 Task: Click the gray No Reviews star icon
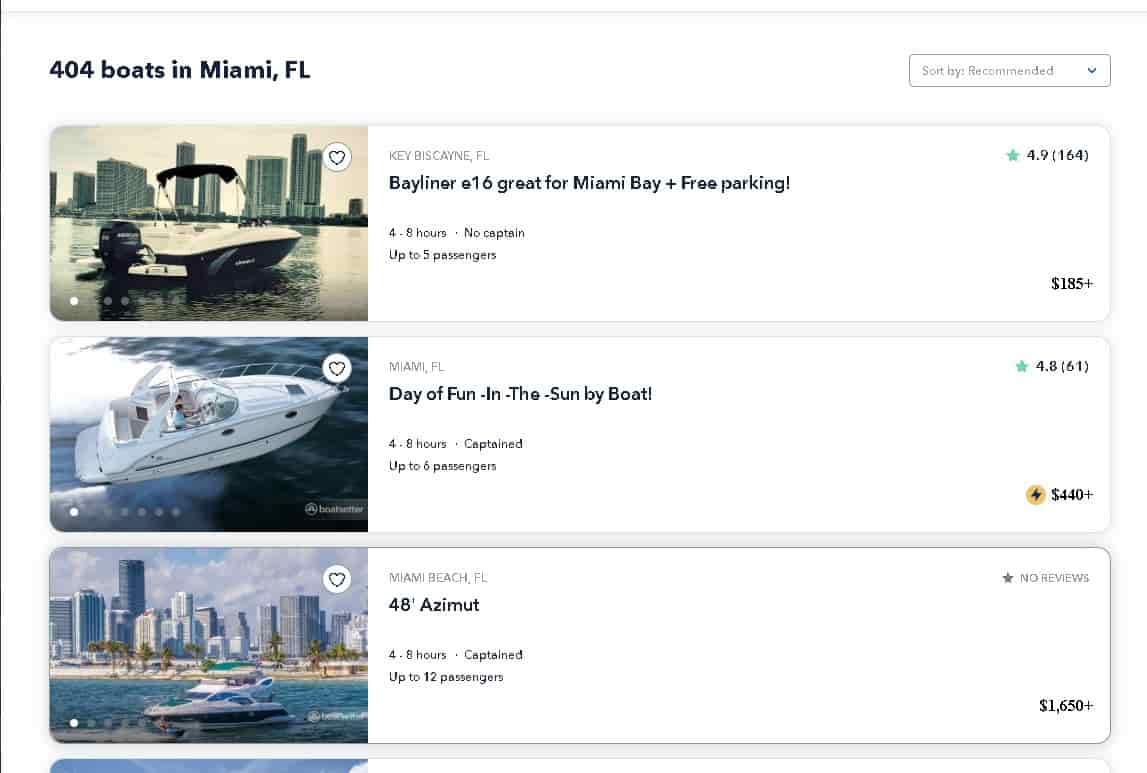[1007, 578]
